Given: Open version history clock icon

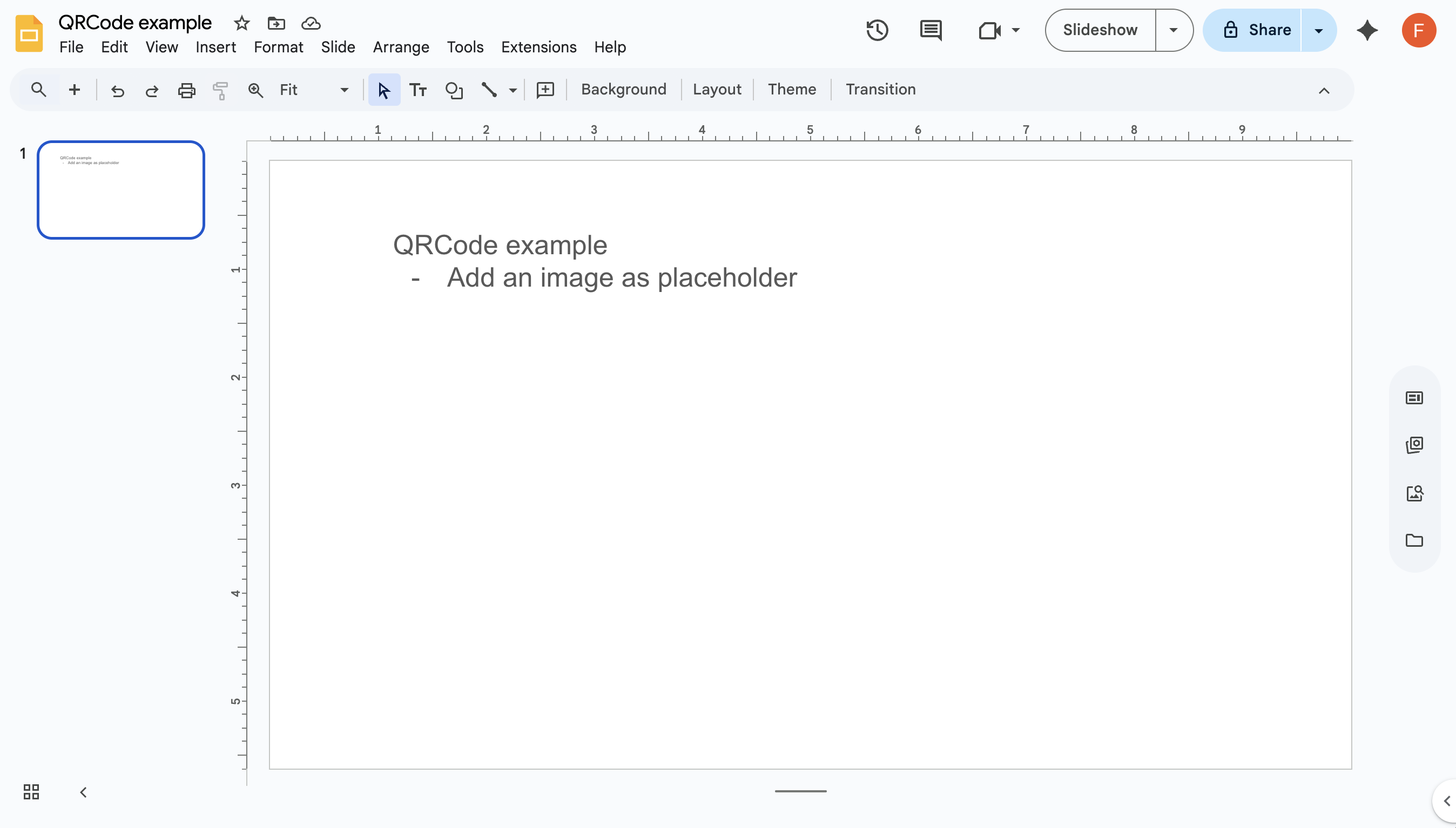Looking at the screenshot, I should [x=877, y=30].
